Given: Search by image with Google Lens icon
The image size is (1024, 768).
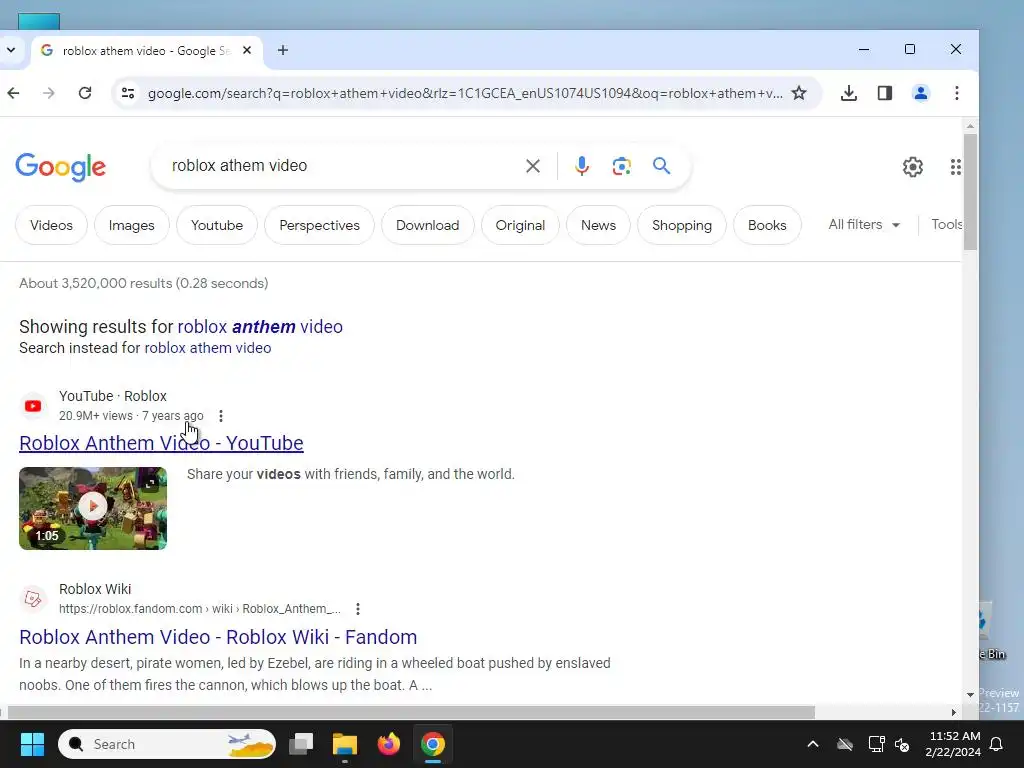Looking at the screenshot, I should point(621,166).
